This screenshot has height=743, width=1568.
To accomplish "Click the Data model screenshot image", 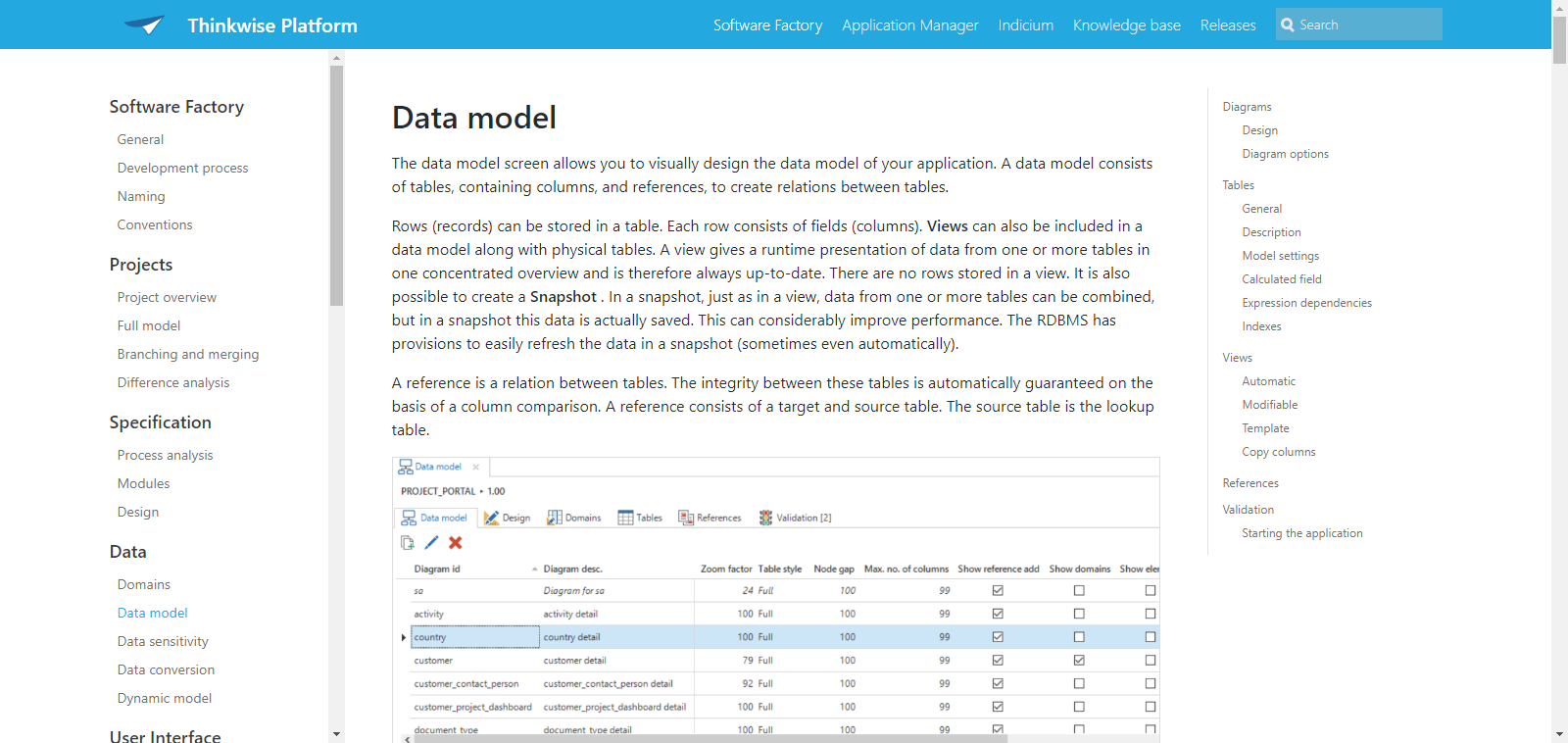I will click(x=775, y=599).
